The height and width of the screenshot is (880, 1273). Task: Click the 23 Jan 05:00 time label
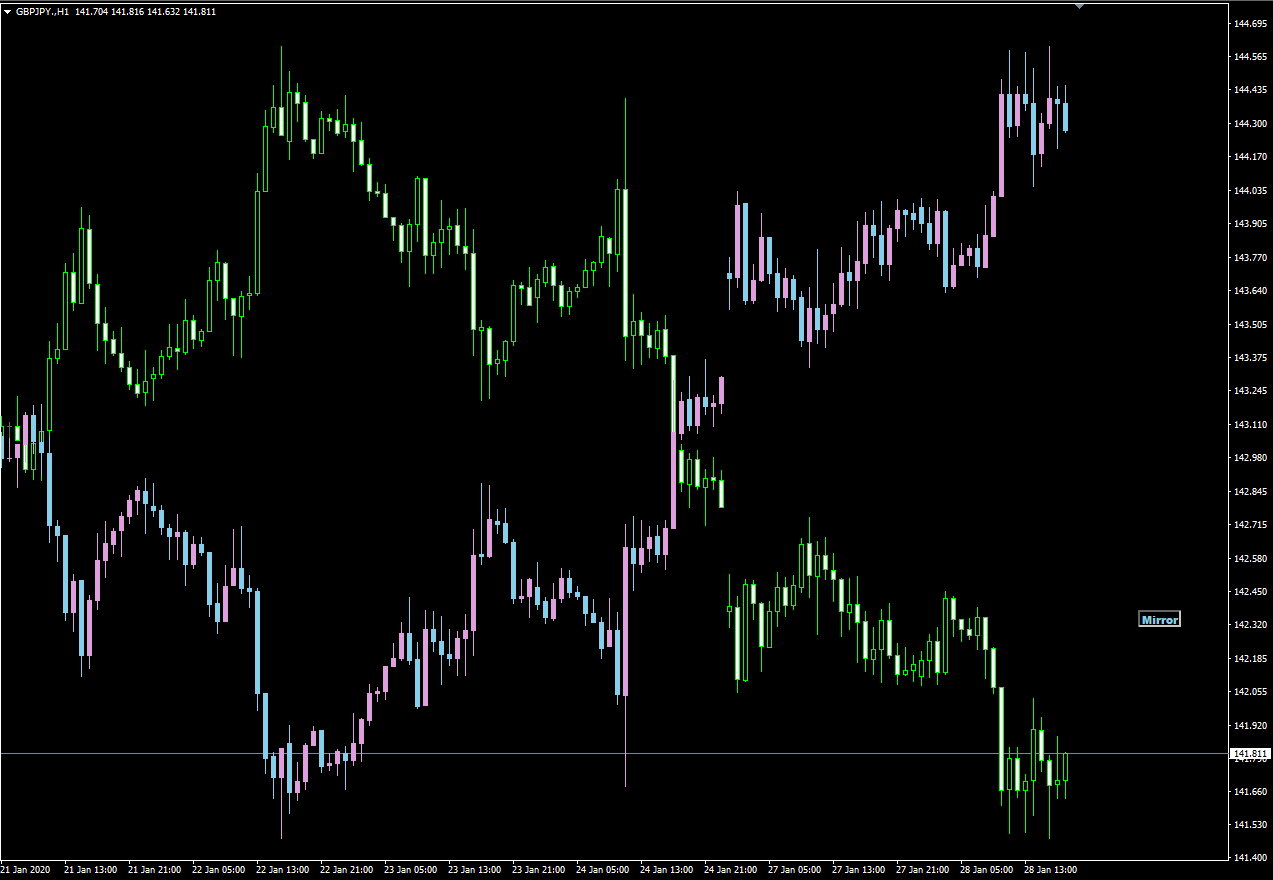tap(410, 870)
